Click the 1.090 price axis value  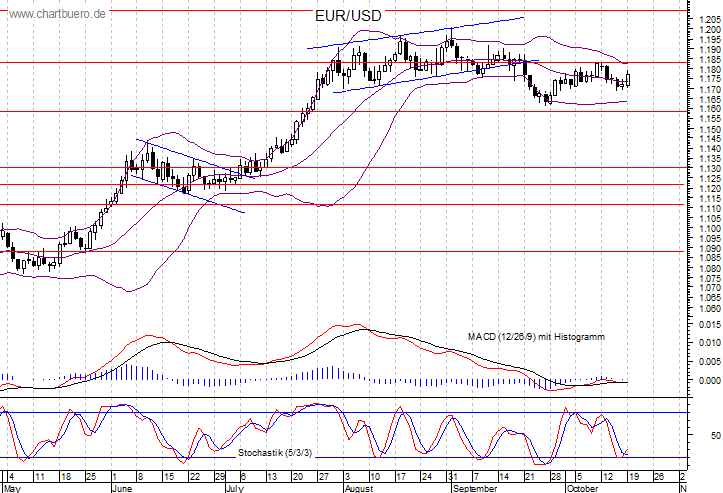pos(710,249)
